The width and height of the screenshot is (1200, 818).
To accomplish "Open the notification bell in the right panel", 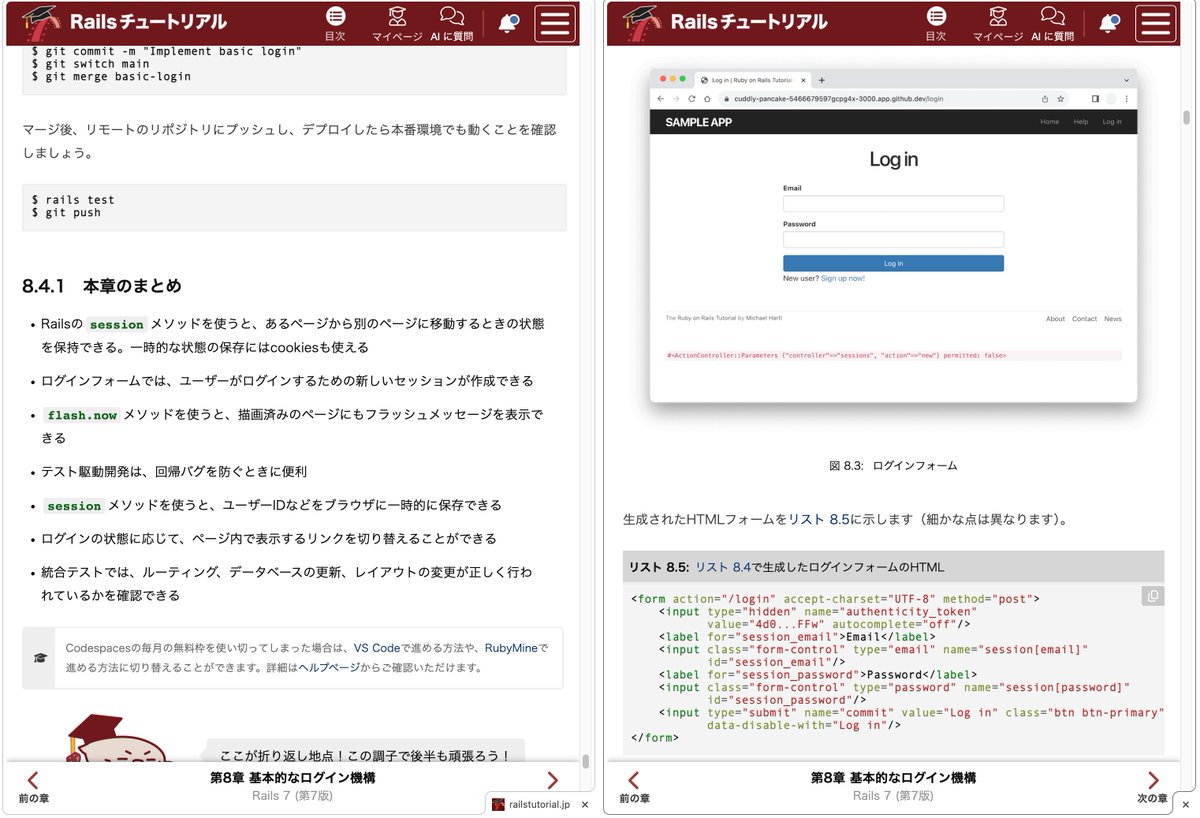I will point(1109,22).
